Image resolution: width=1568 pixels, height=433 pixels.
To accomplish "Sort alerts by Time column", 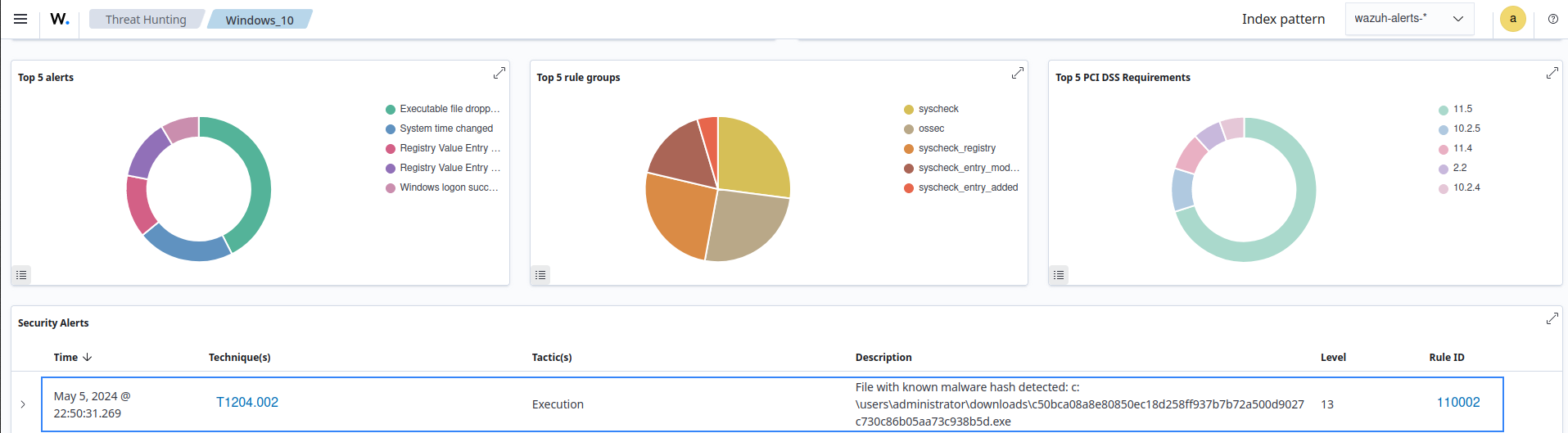I will click(73, 358).
